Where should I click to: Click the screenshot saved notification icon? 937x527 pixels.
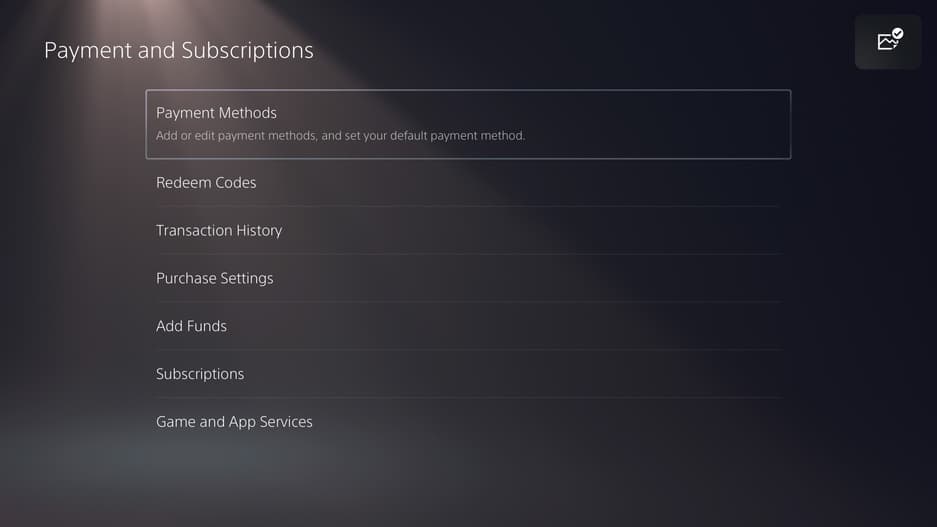tap(888, 41)
